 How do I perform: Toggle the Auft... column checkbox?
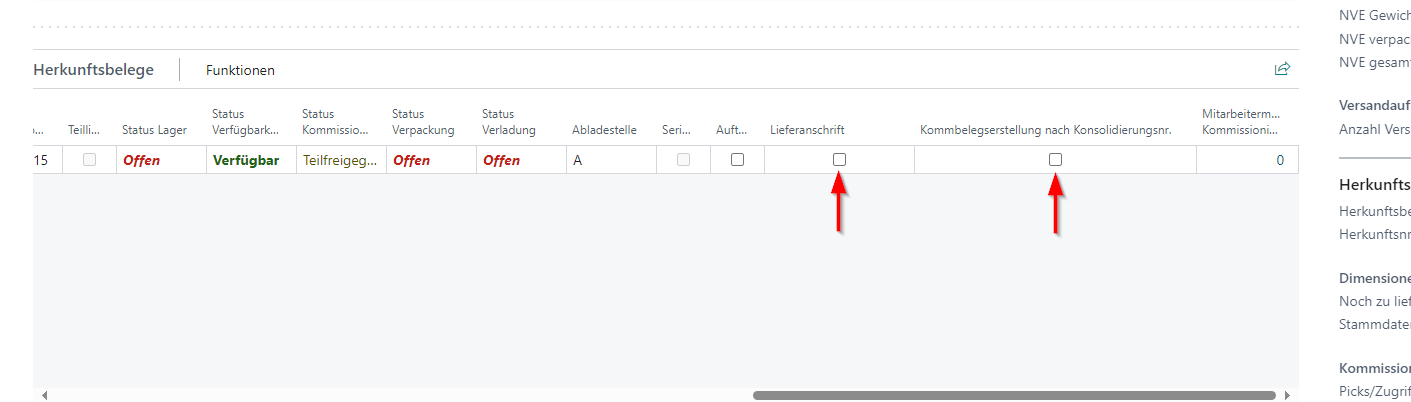click(x=737, y=160)
